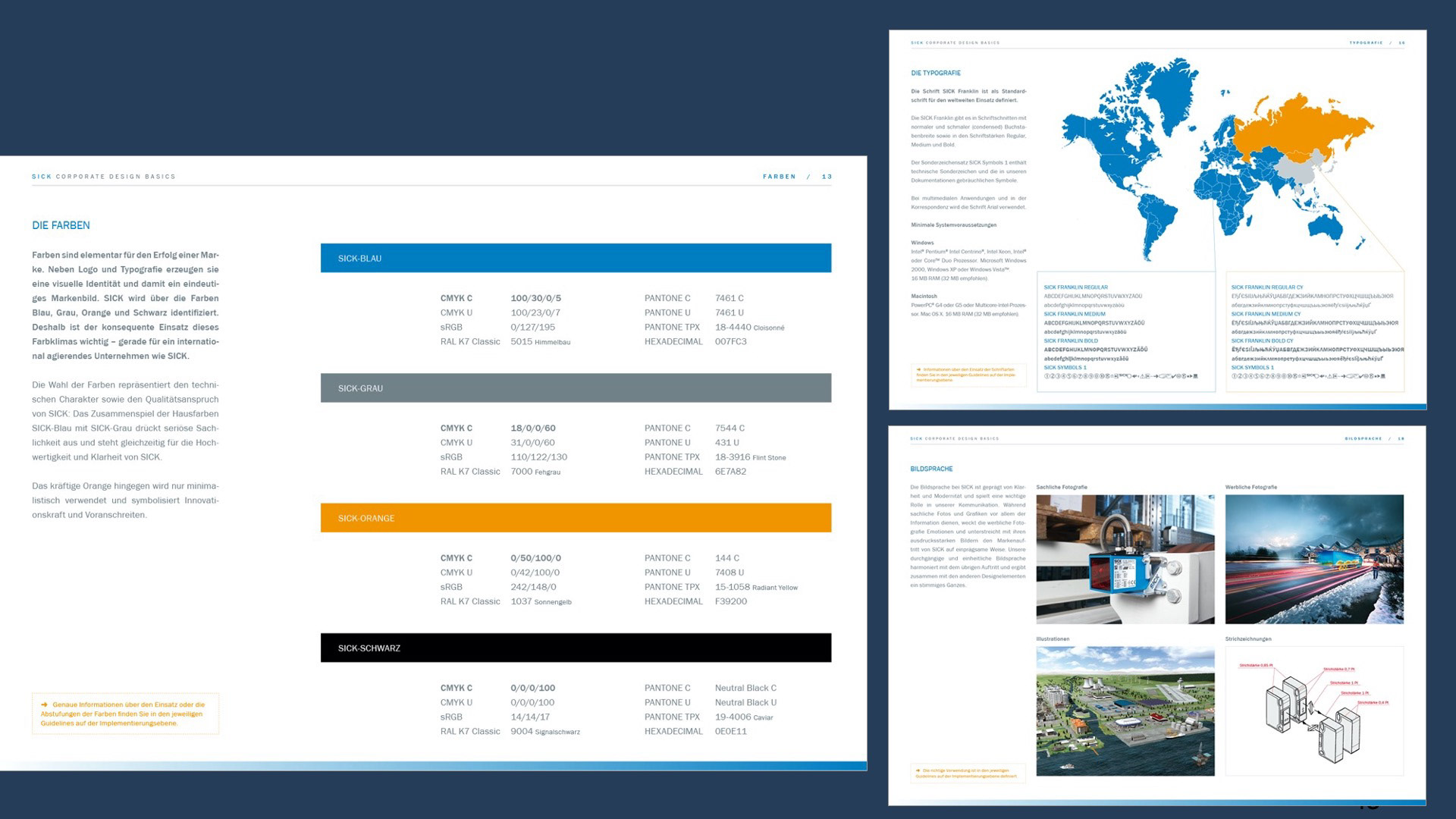Click the hexadecimal value 007FC3
1456x819 pixels.
(730, 342)
